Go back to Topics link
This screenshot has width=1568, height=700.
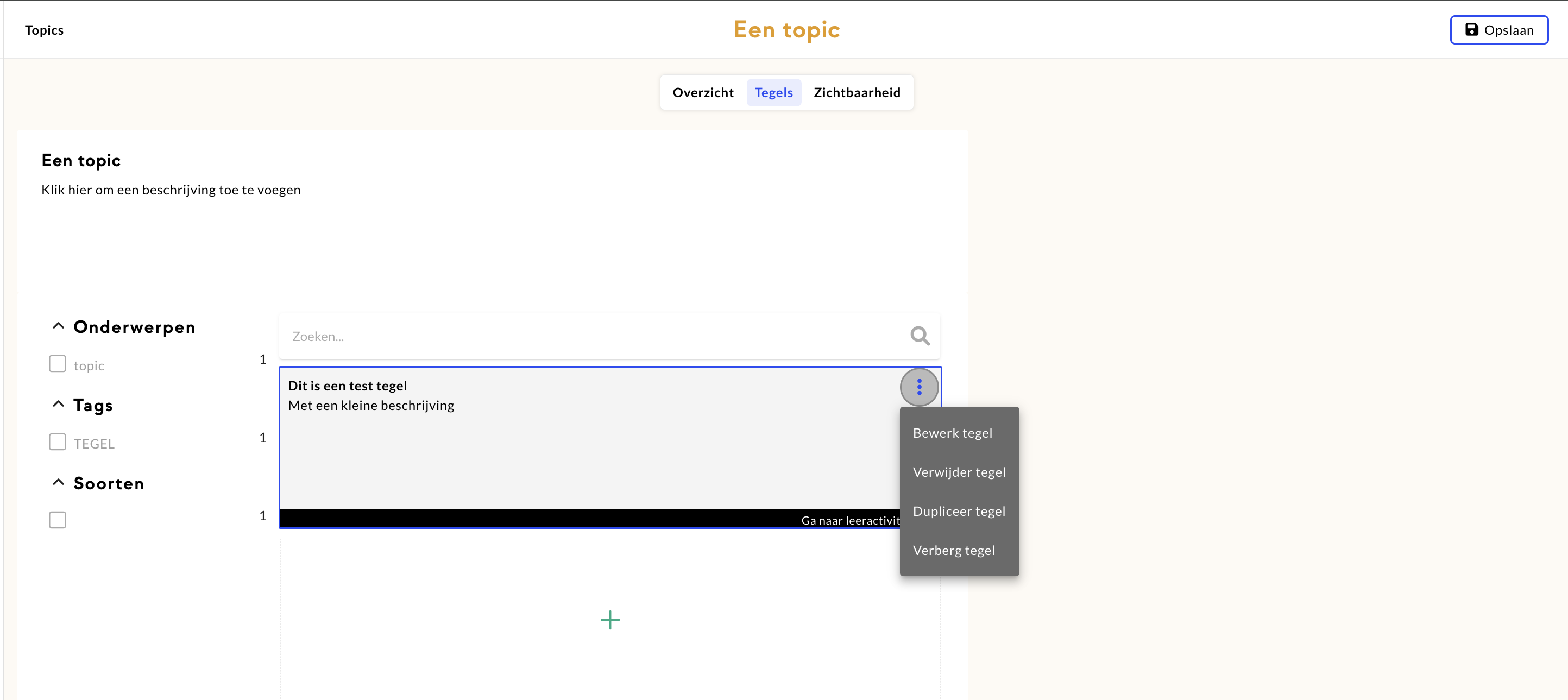coord(44,30)
